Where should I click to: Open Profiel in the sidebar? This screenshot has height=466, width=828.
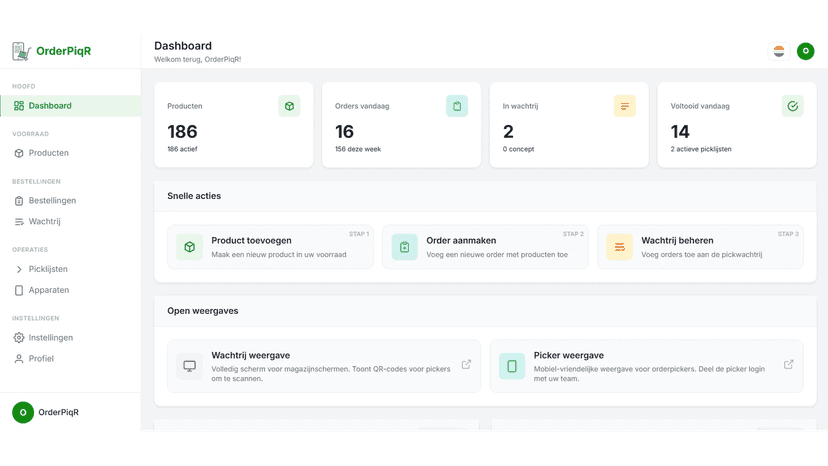[71, 359]
